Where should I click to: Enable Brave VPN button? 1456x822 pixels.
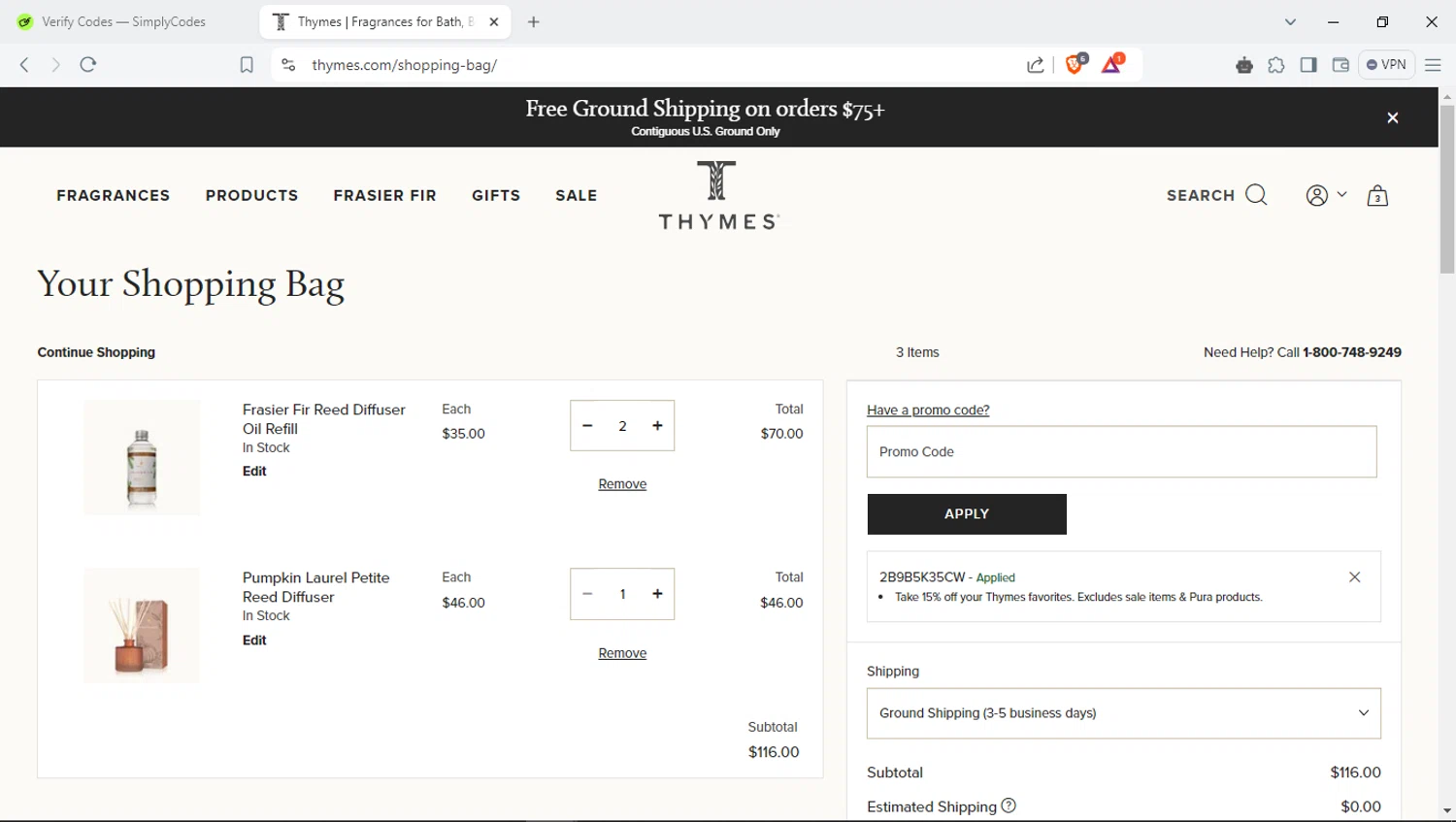click(1386, 65)
